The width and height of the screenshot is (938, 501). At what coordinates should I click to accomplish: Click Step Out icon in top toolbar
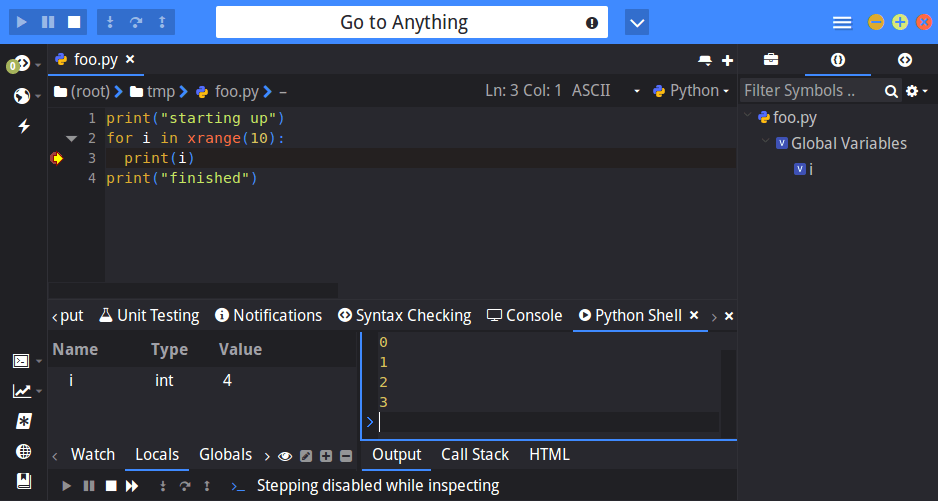click(x=162, y=22)
